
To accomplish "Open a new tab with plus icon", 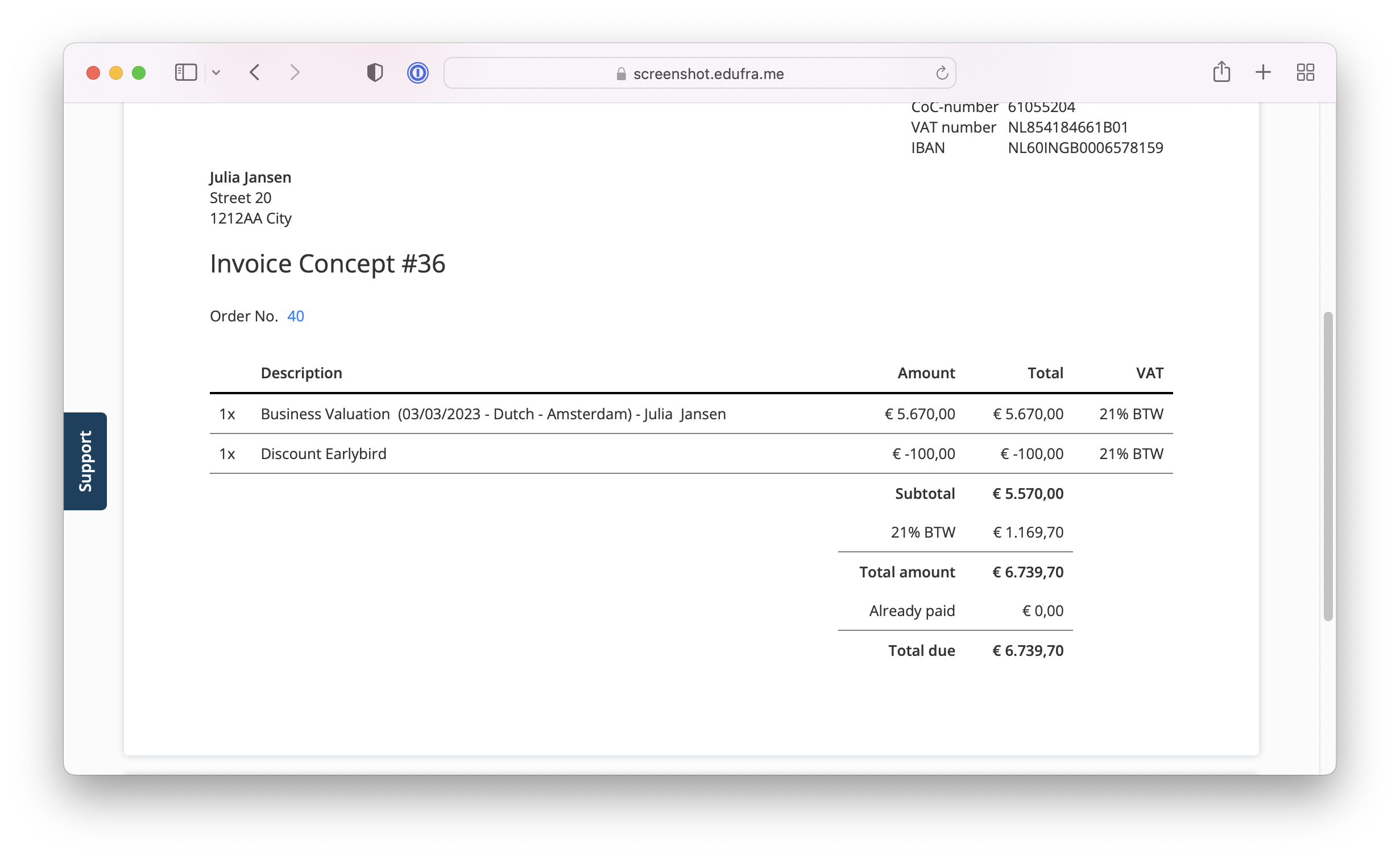I will pos(1263,72).
